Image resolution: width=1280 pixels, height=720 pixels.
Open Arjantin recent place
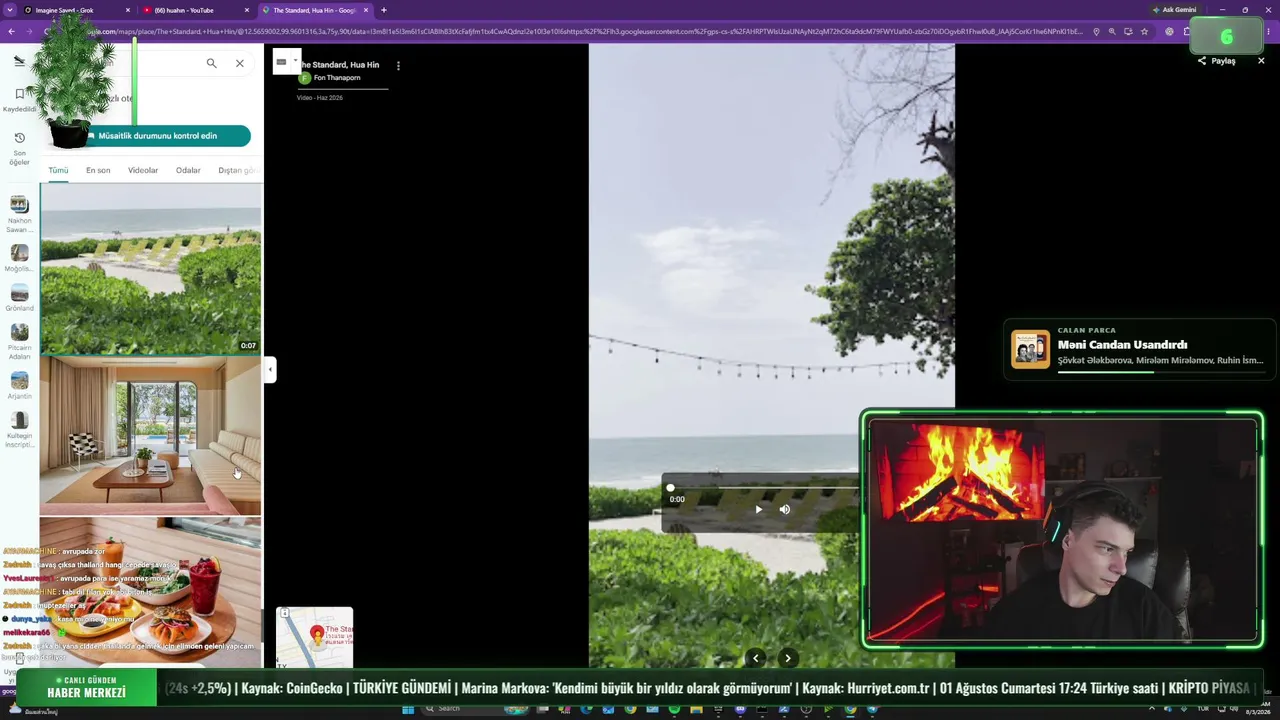[19, 386]
